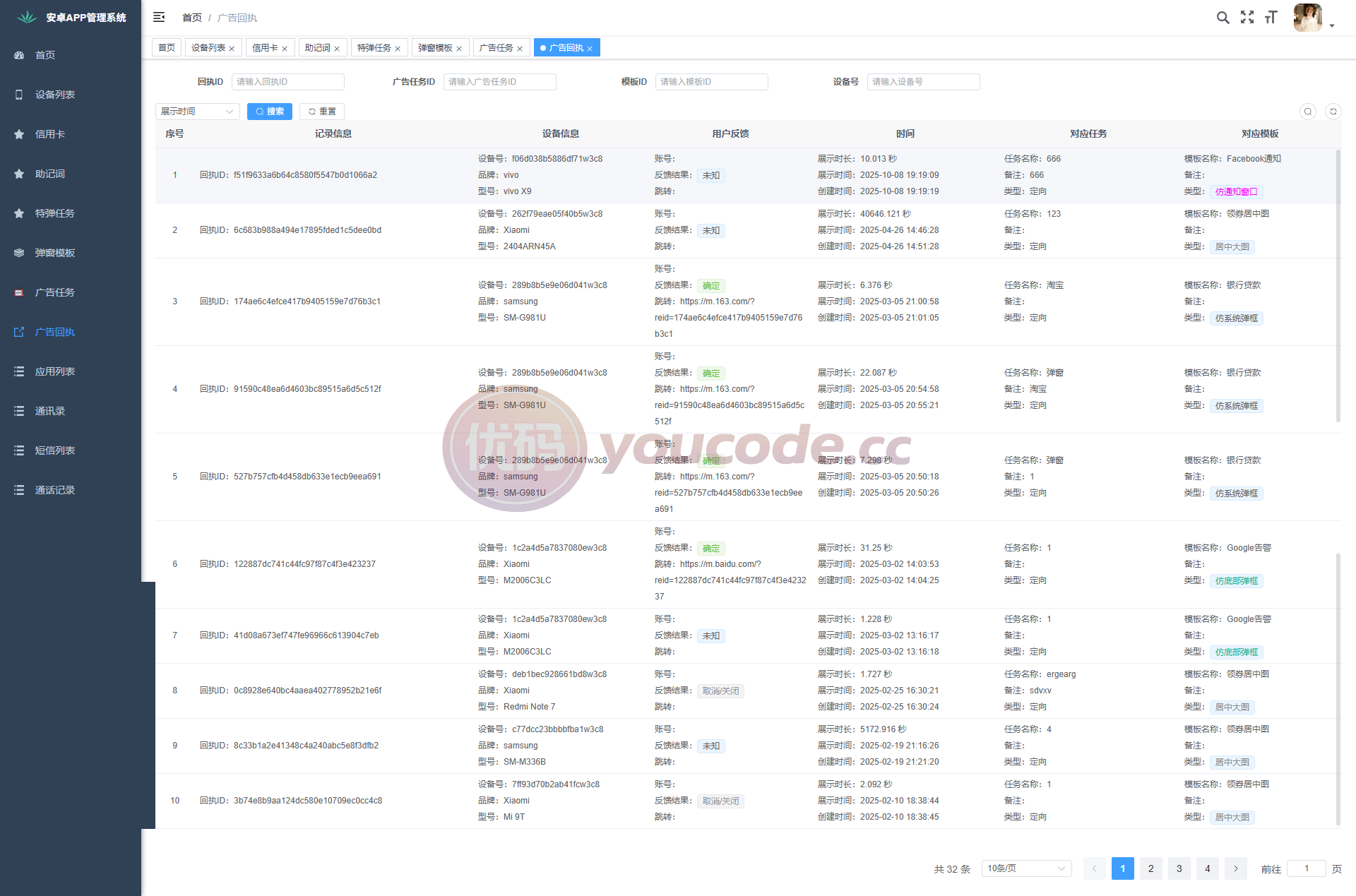Screen dimensions: 1356x896
Task: Toggle fullscreen mode icon
Action: click(x=1247, y=18)
